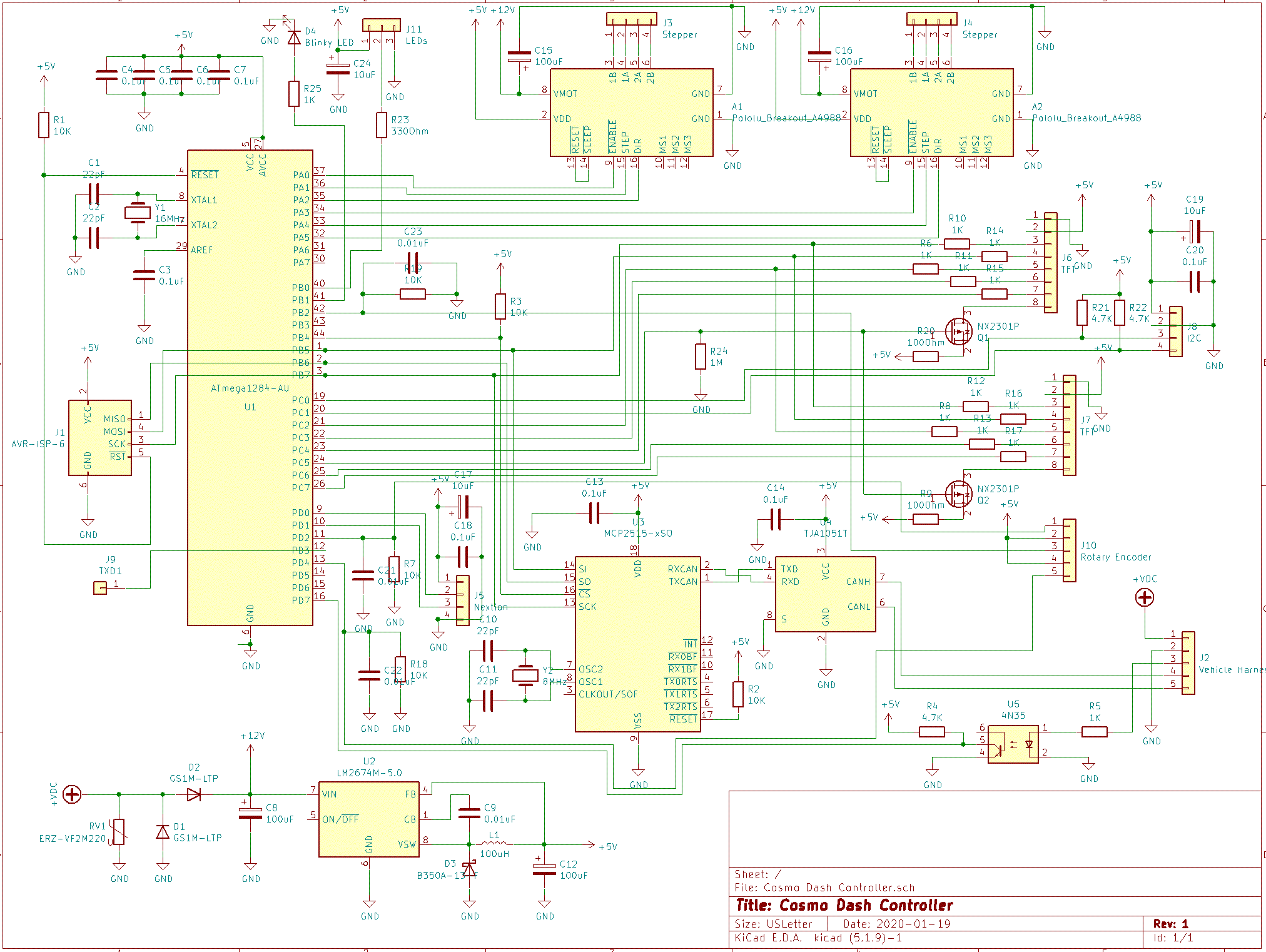Select the R24 1M resistor symbol
1266x952 pixels.
point(701,357)
